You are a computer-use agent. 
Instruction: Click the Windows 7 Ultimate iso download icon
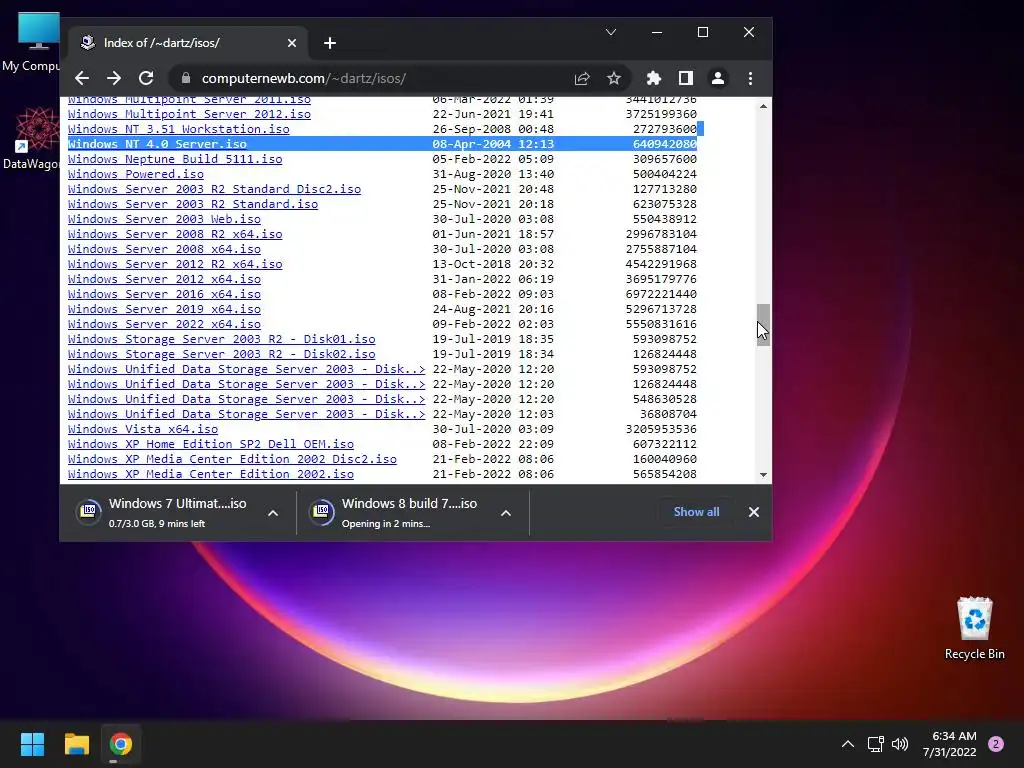tap(89, 511)
